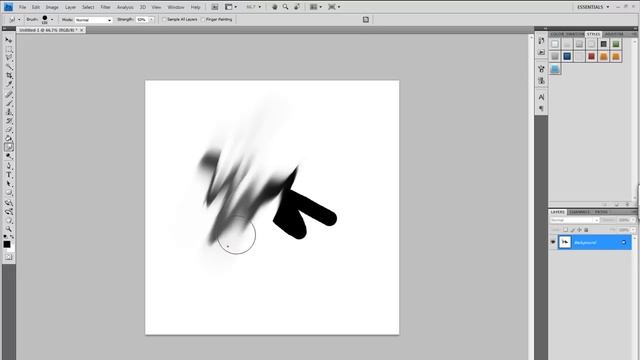Viewport: 640px width, 360px height.
Task: Open the Screen Mode dropdown
Action: tap(334, 7)
